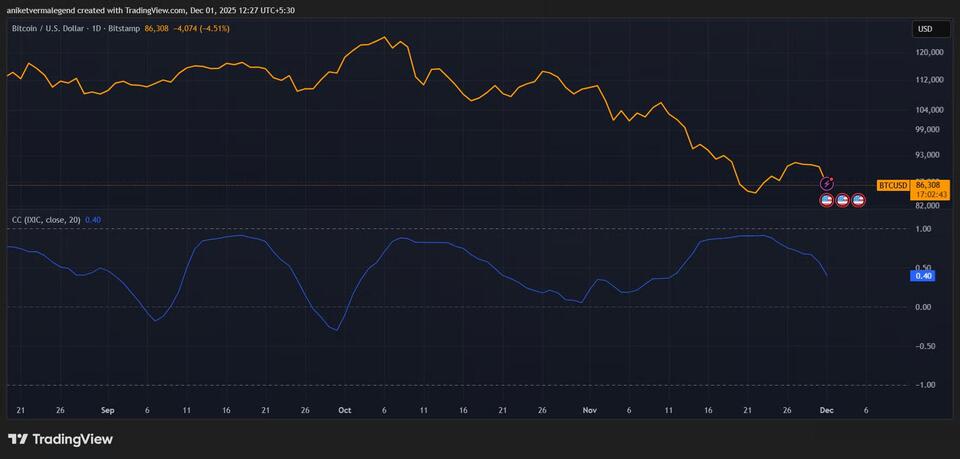Viewport: 960px width, 459px height.
Task: Click the 104,000 price axis label
Action: (x=929, y=110)
